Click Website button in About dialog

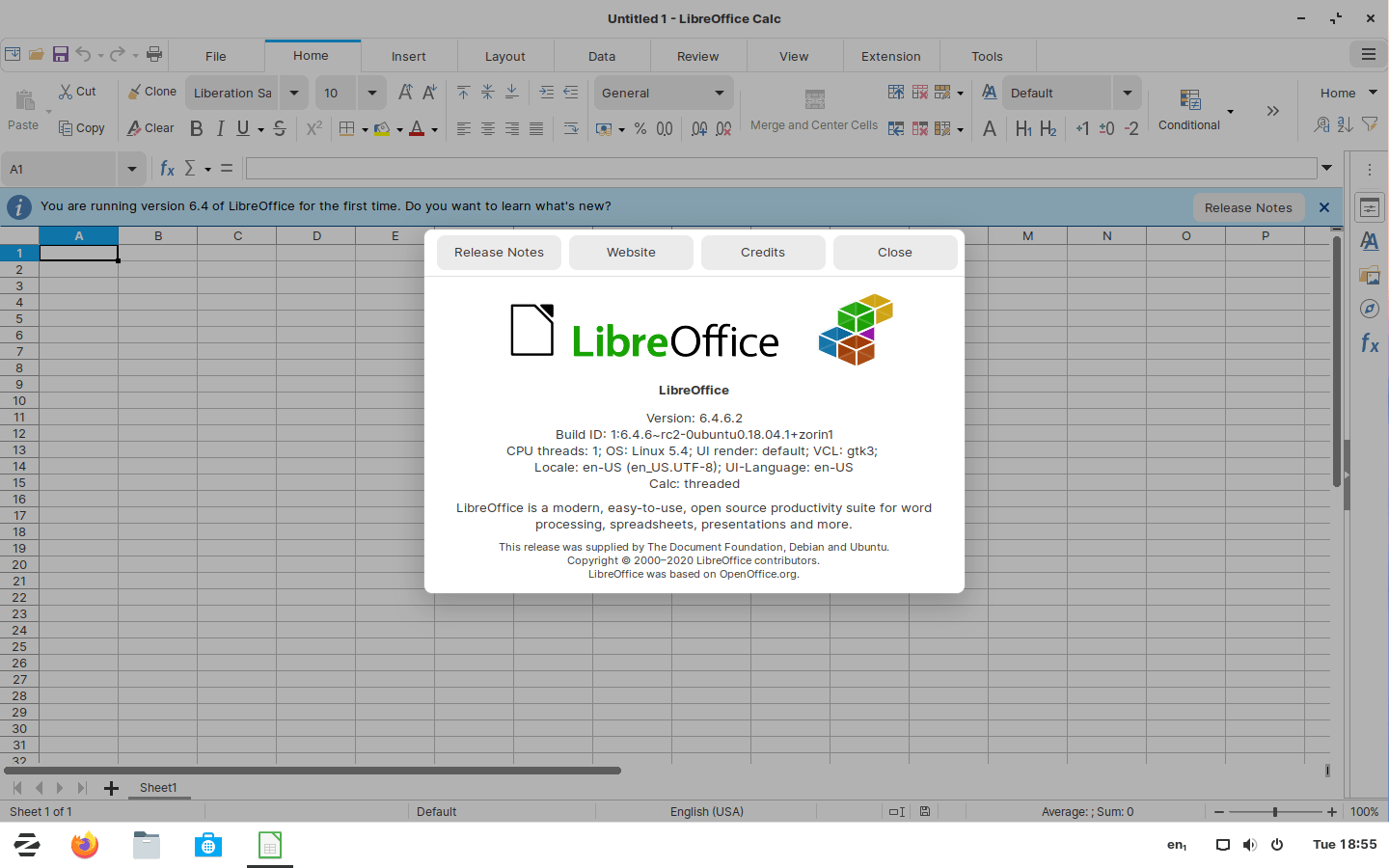pyautogui.click(x=631, y=253)
